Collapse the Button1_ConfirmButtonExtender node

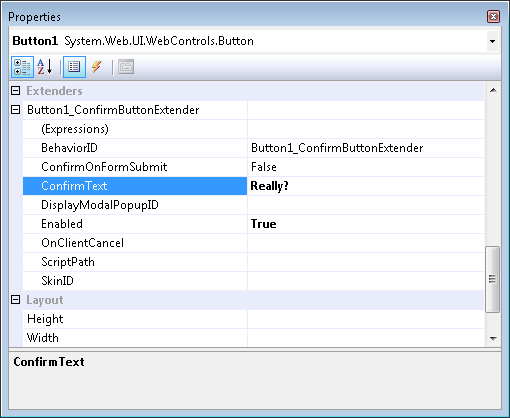[16, 110]
